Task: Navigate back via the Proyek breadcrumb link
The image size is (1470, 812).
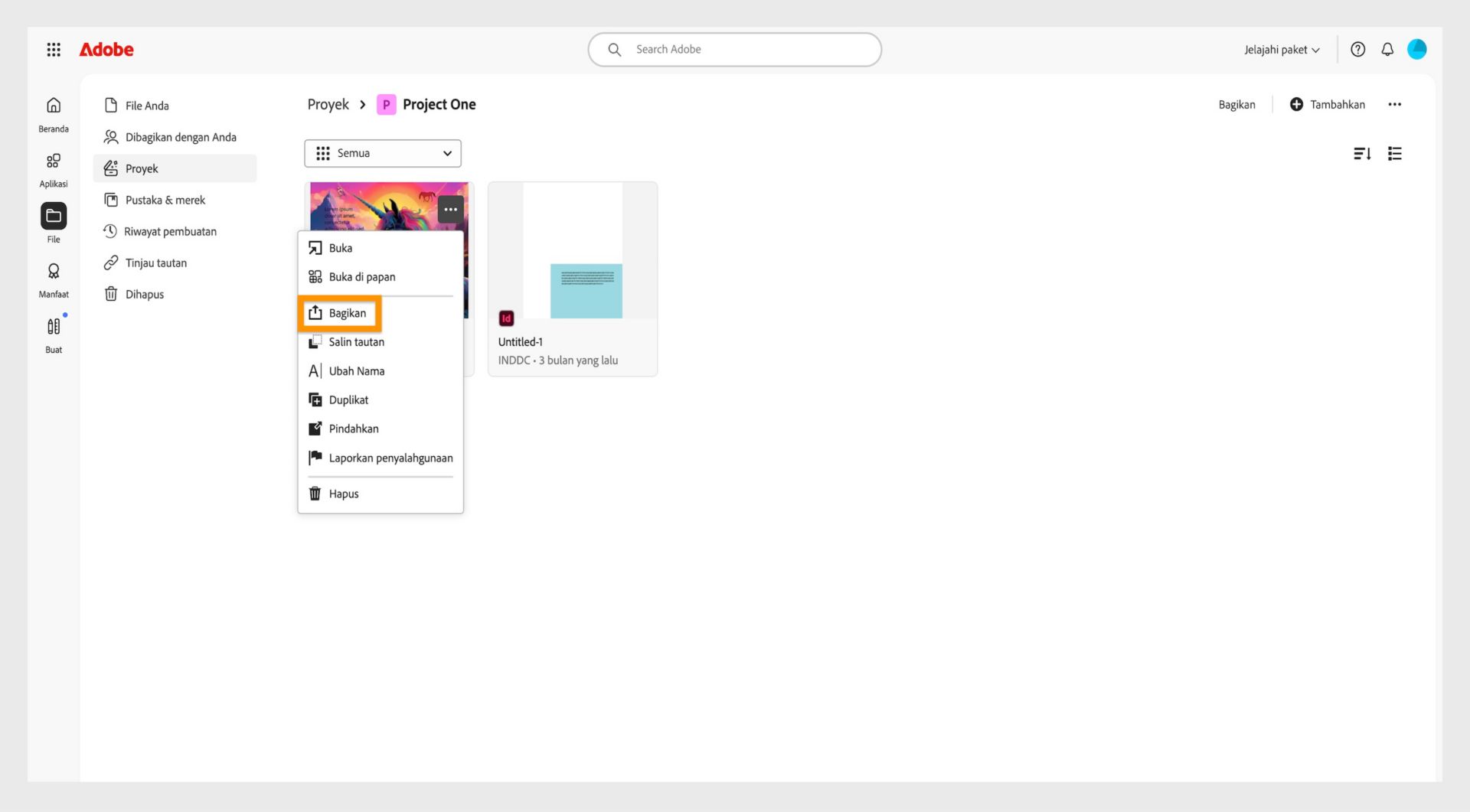Action: click(x=328, y=104)
